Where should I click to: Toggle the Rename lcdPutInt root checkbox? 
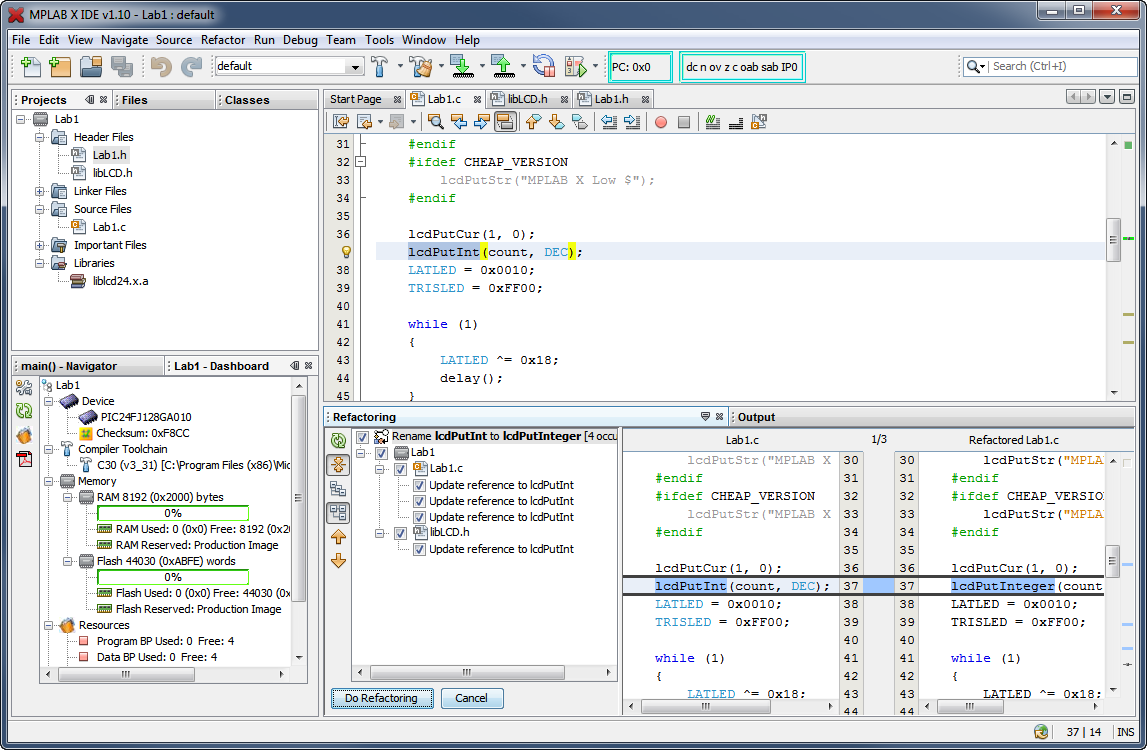coord(362,437)
